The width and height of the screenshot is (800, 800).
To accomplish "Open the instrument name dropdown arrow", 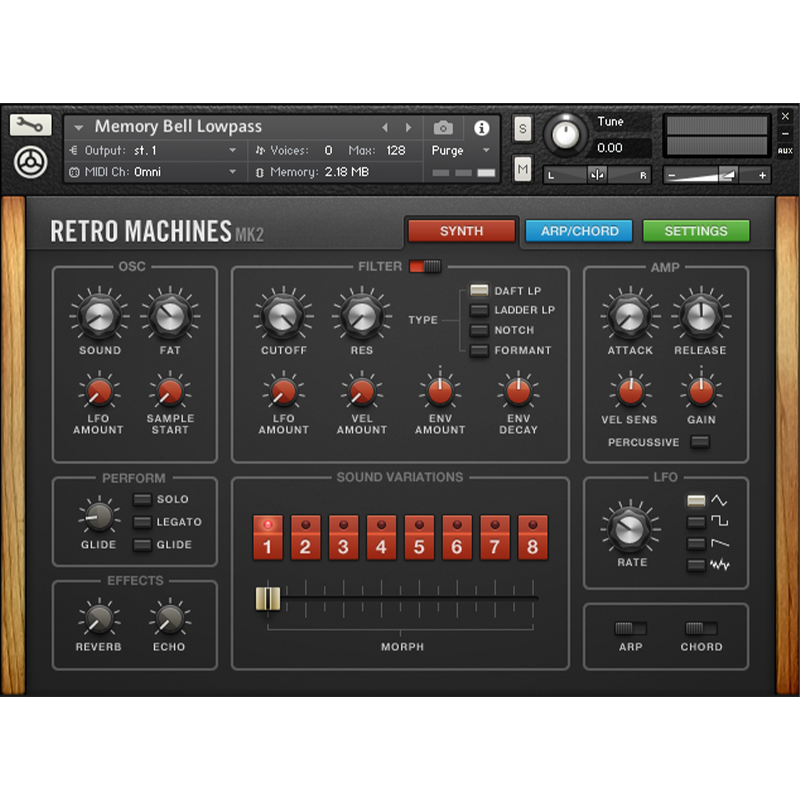I will coord(78,128).
